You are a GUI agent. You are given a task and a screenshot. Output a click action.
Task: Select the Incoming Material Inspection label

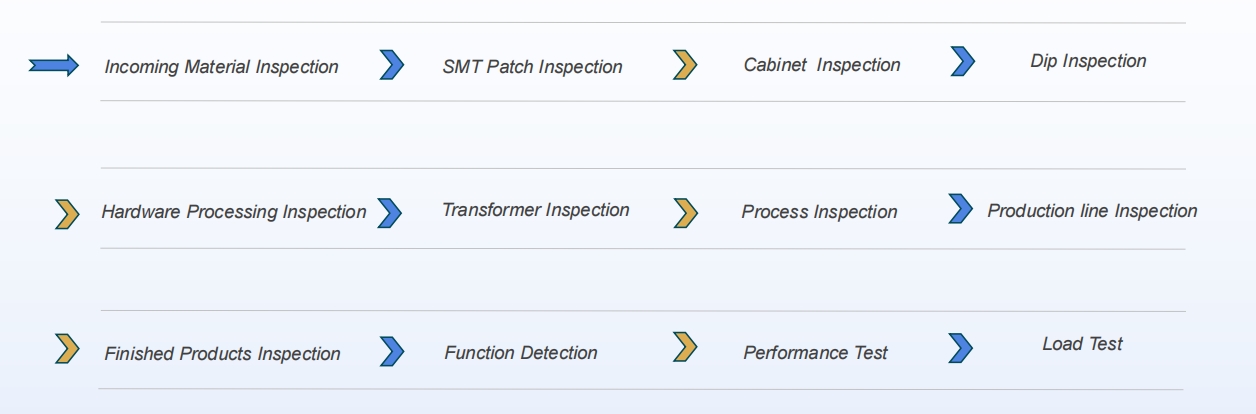point(221,67)
